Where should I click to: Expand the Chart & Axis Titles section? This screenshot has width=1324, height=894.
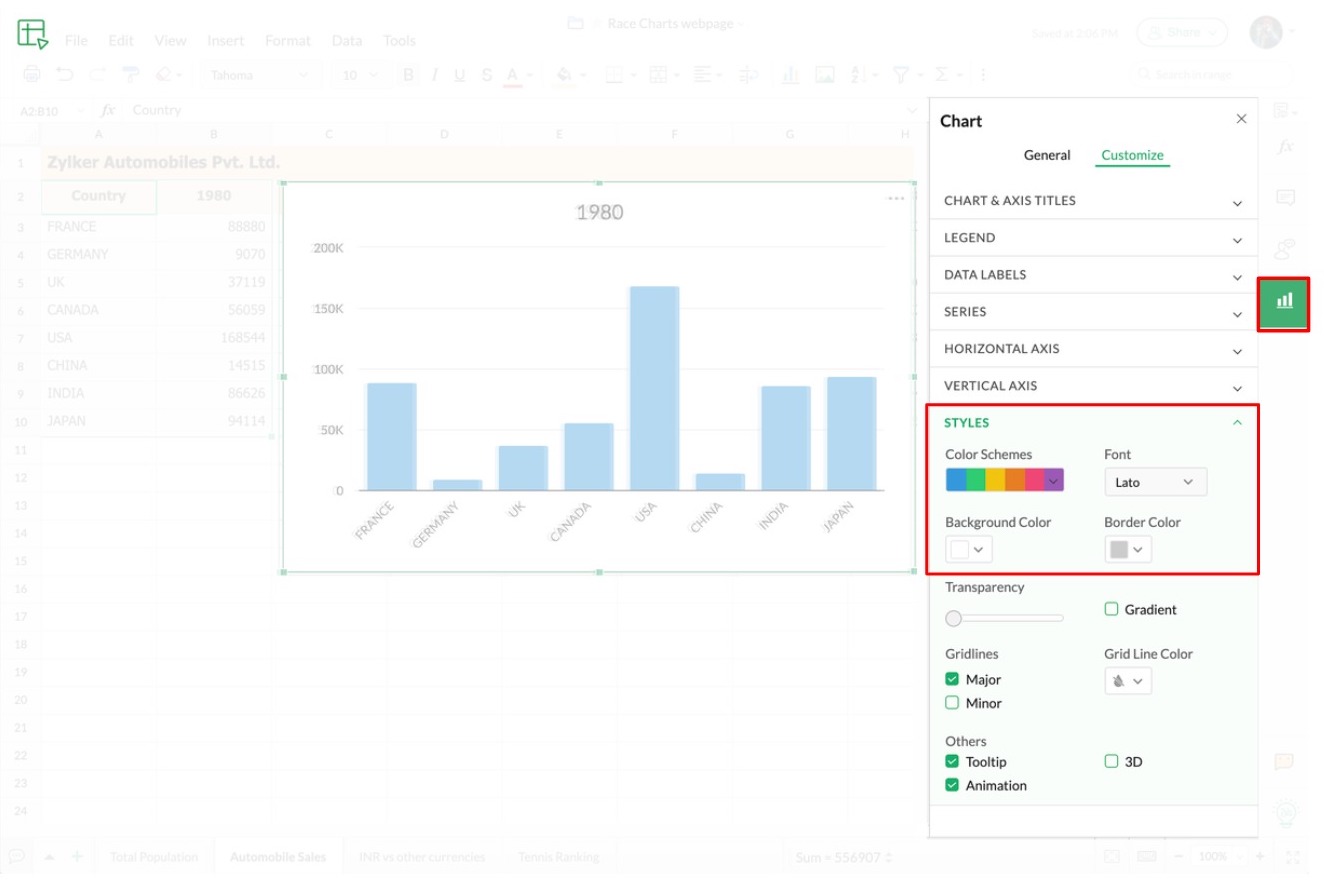pyautogui.click(x=1093, y=201)
